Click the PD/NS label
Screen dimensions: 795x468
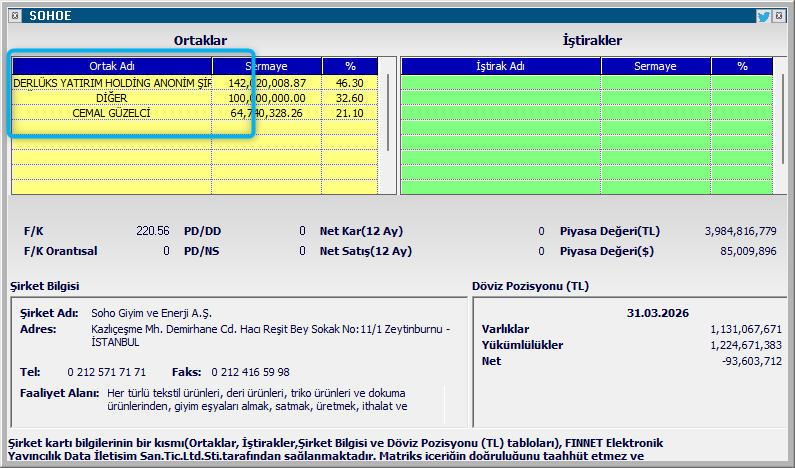coord(201,251)
